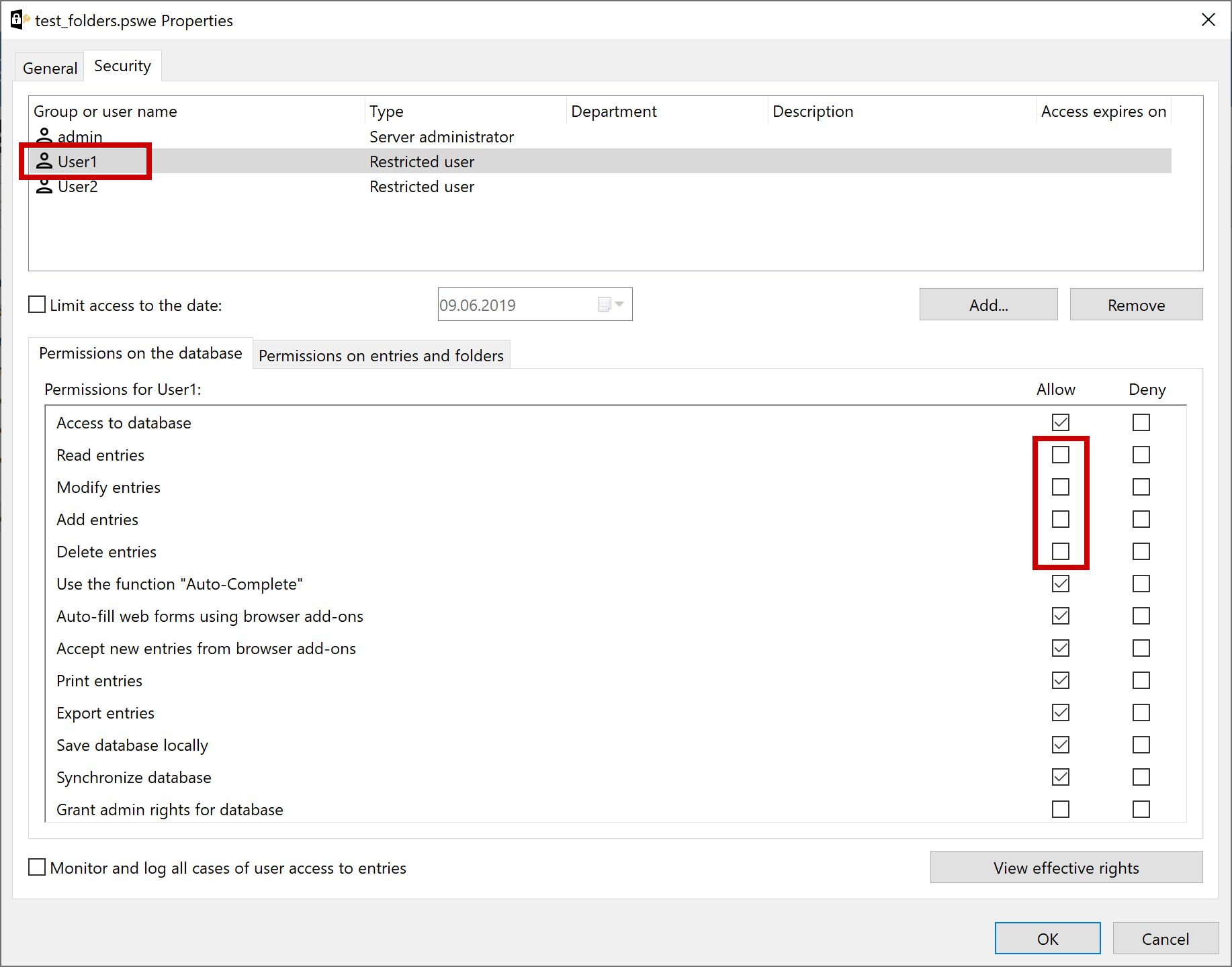Image resolution: width=1232 pixels, height=967 pixels.
Task: Select the admin row in user list
Action: pos(601,136)
